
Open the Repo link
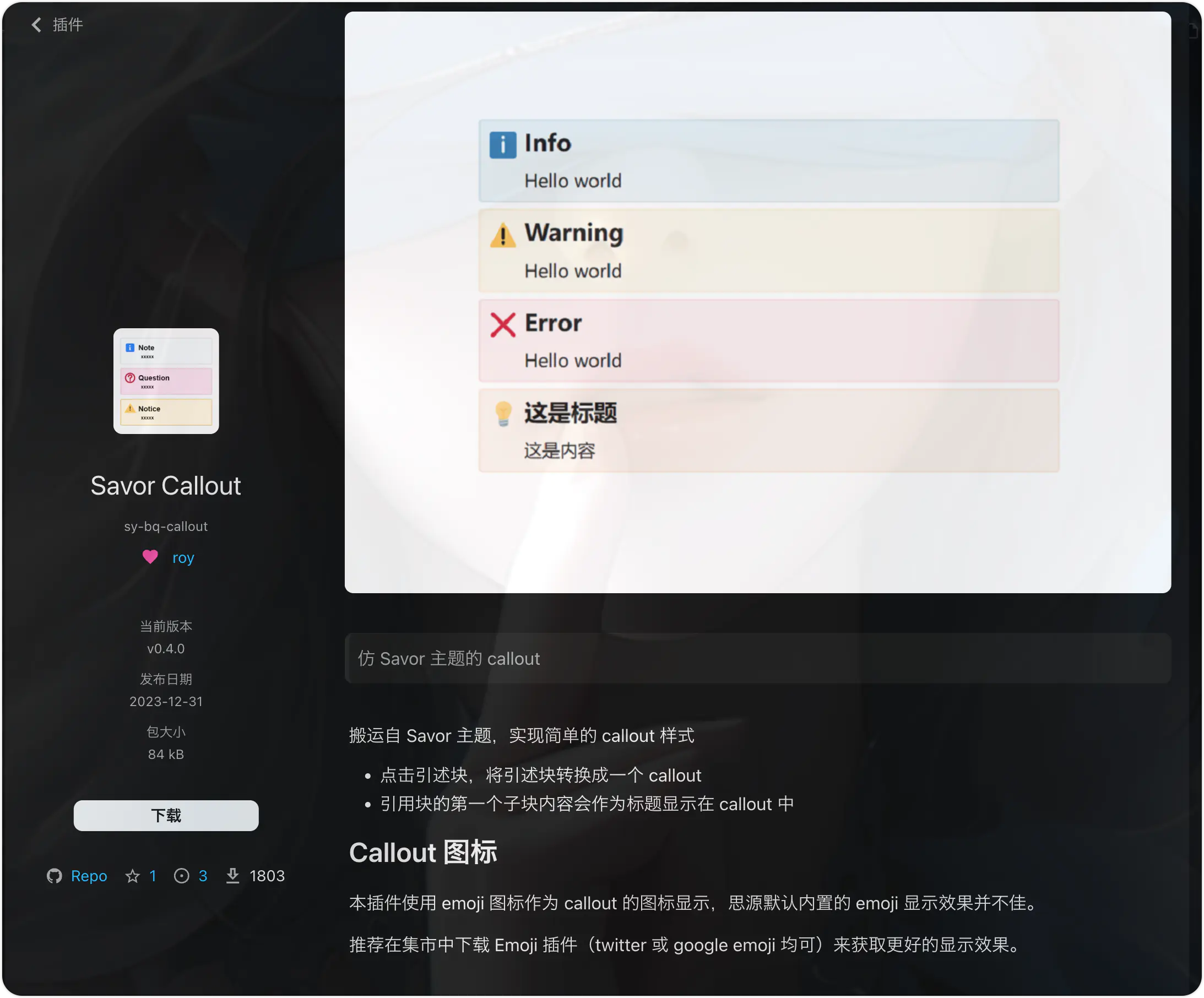point(89,876)
